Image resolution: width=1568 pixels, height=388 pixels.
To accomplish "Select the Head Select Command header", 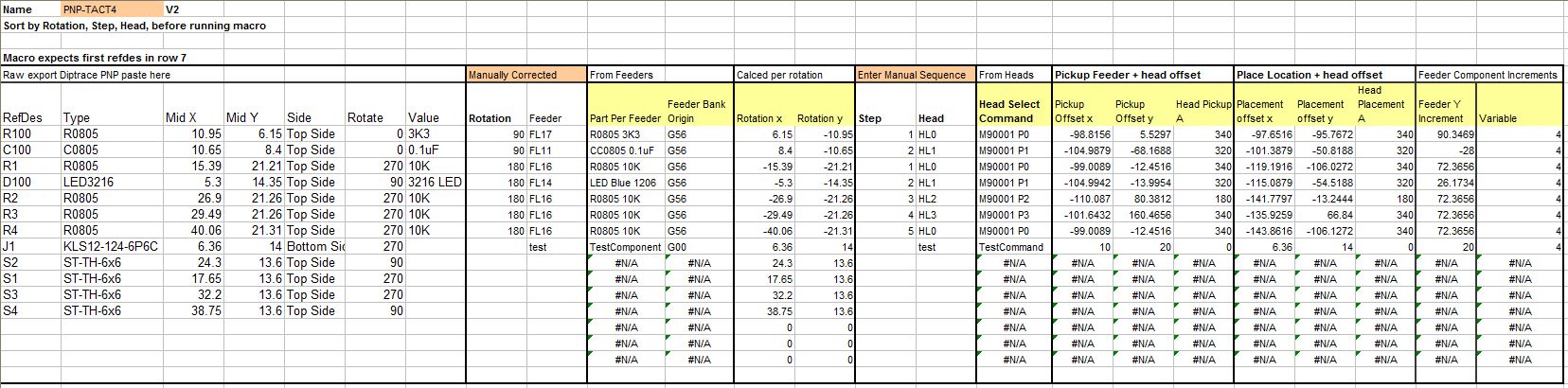I will [x=1009, y=112].
